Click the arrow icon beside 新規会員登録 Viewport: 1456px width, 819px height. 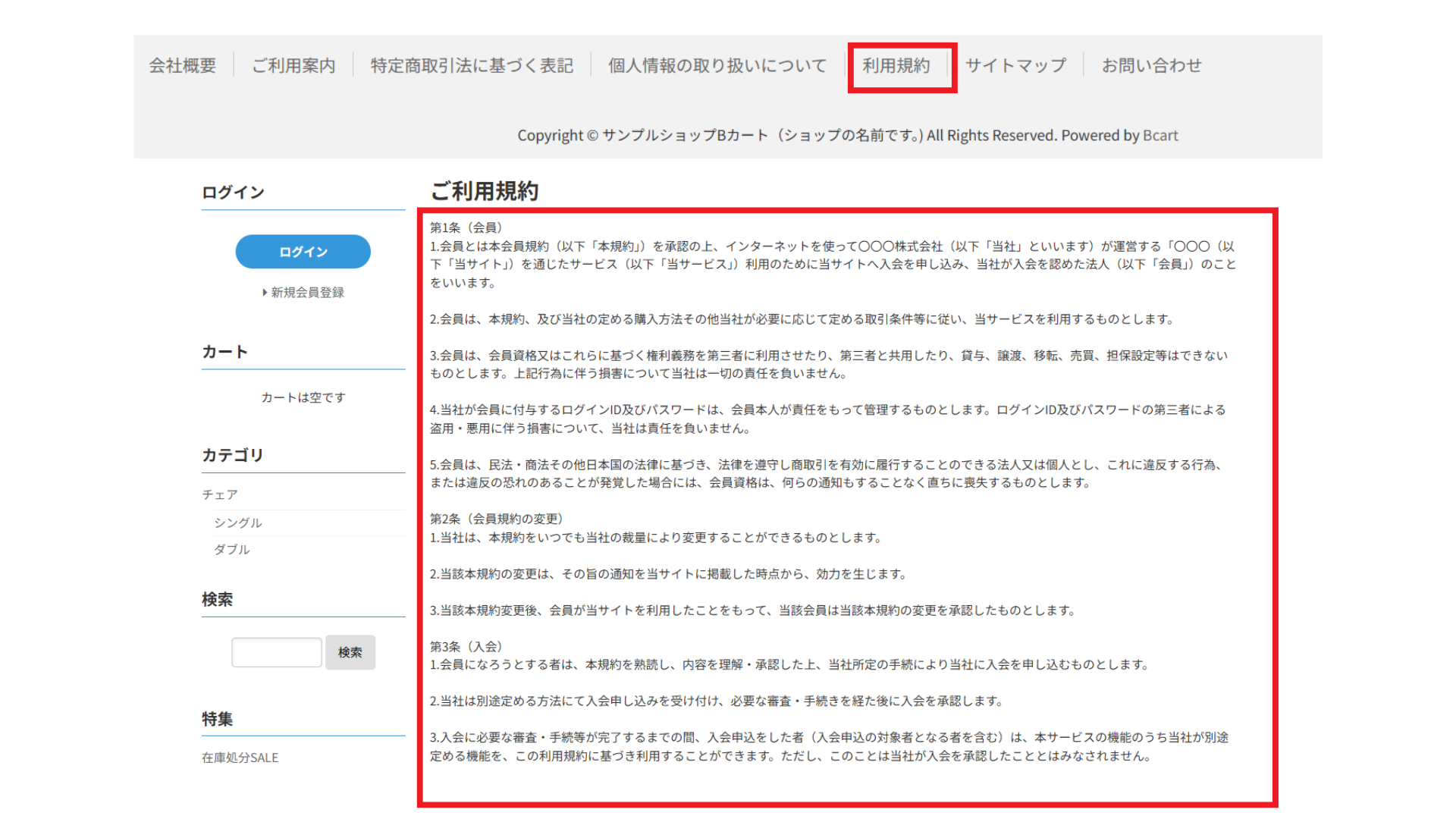click(265, 293)
